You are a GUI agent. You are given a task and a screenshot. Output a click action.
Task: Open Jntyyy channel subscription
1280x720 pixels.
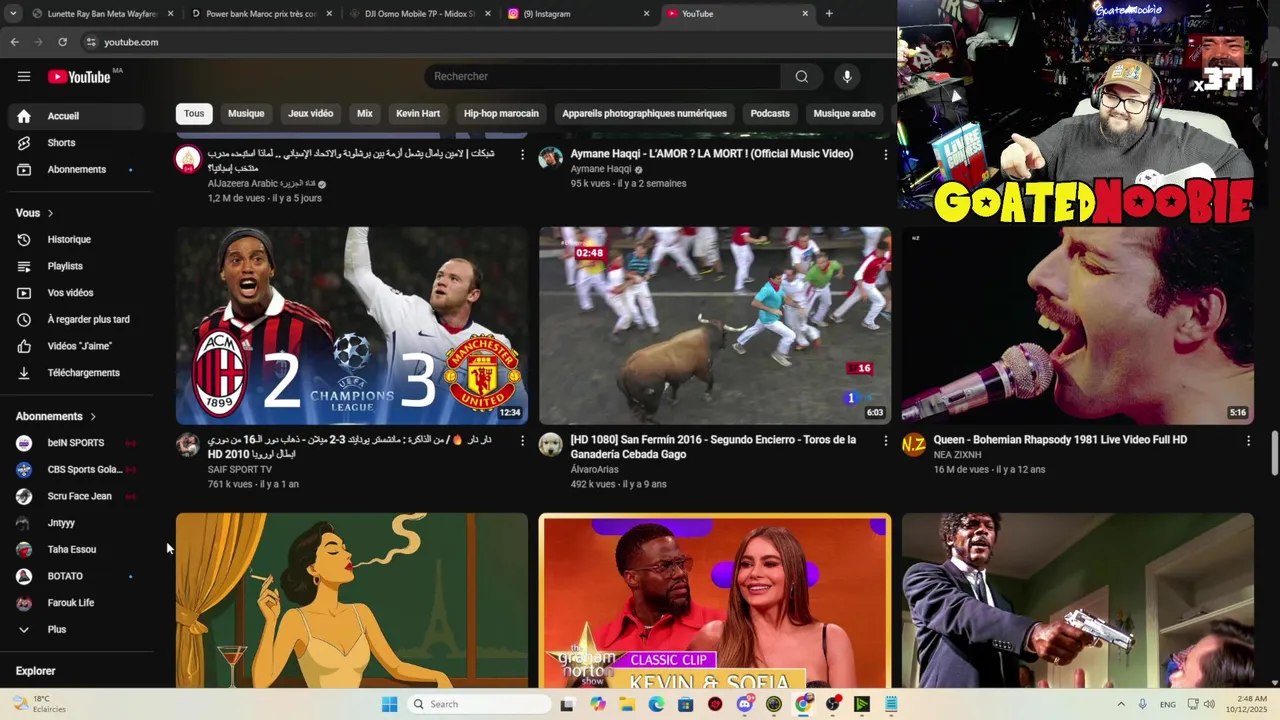[x=76, y=522]
